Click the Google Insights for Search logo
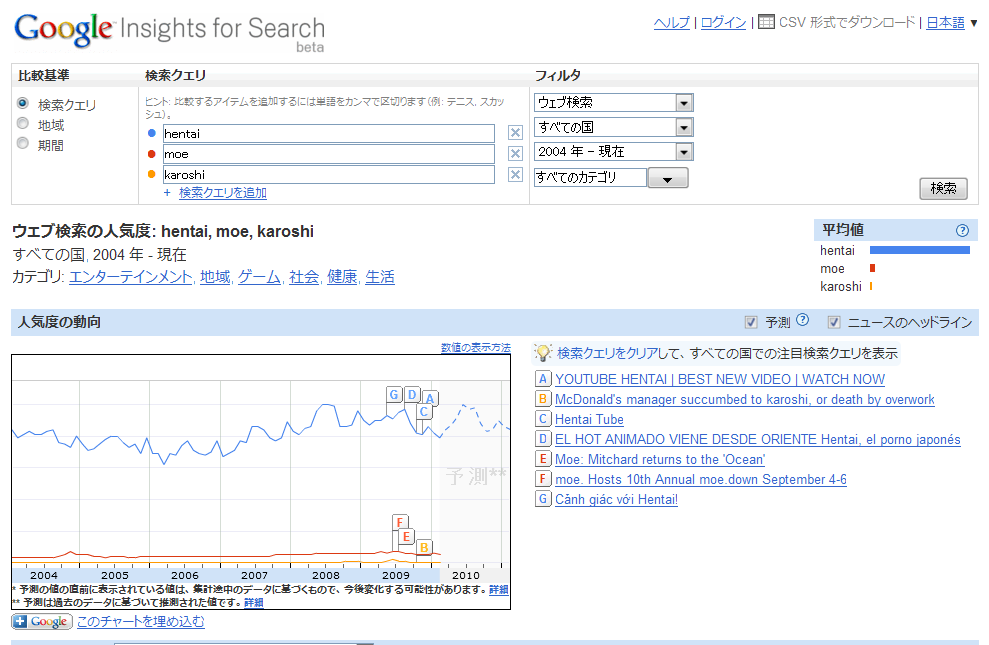This screenshot has width=989, height=645. pos(169,32)
